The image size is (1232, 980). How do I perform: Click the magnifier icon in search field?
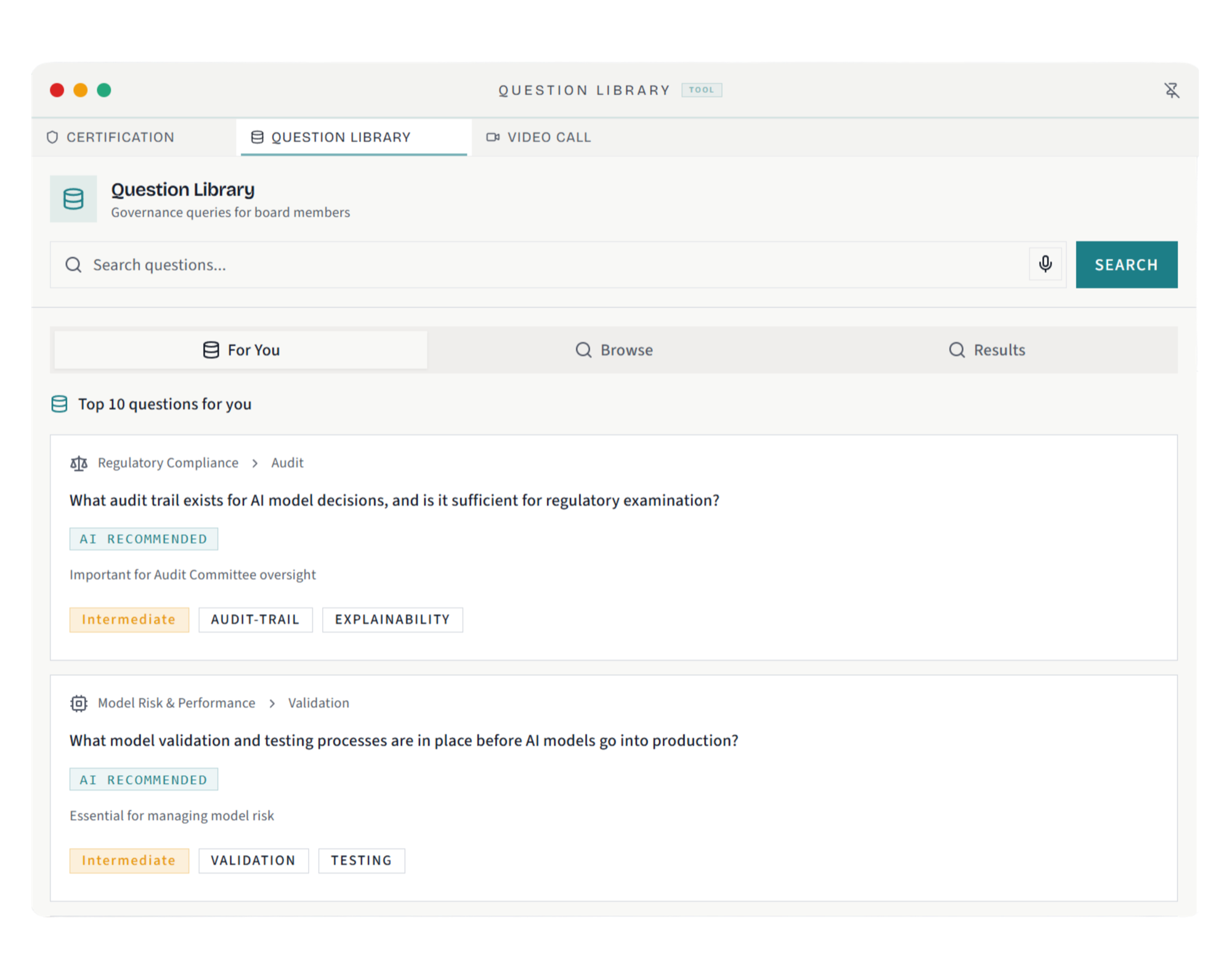[x=73, y=265]
